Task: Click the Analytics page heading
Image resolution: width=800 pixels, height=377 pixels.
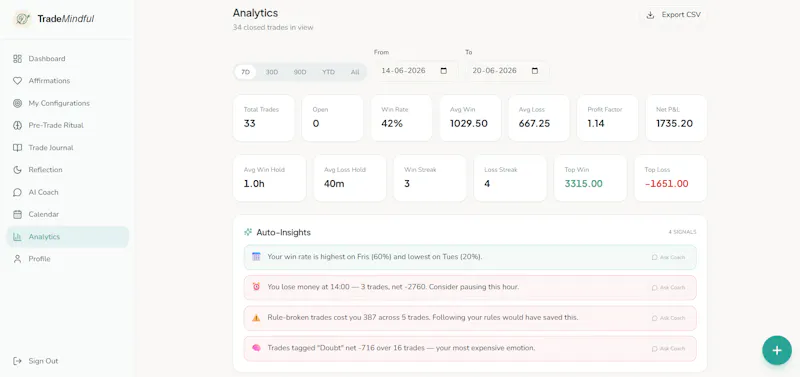Action: [x=255, y=13]
